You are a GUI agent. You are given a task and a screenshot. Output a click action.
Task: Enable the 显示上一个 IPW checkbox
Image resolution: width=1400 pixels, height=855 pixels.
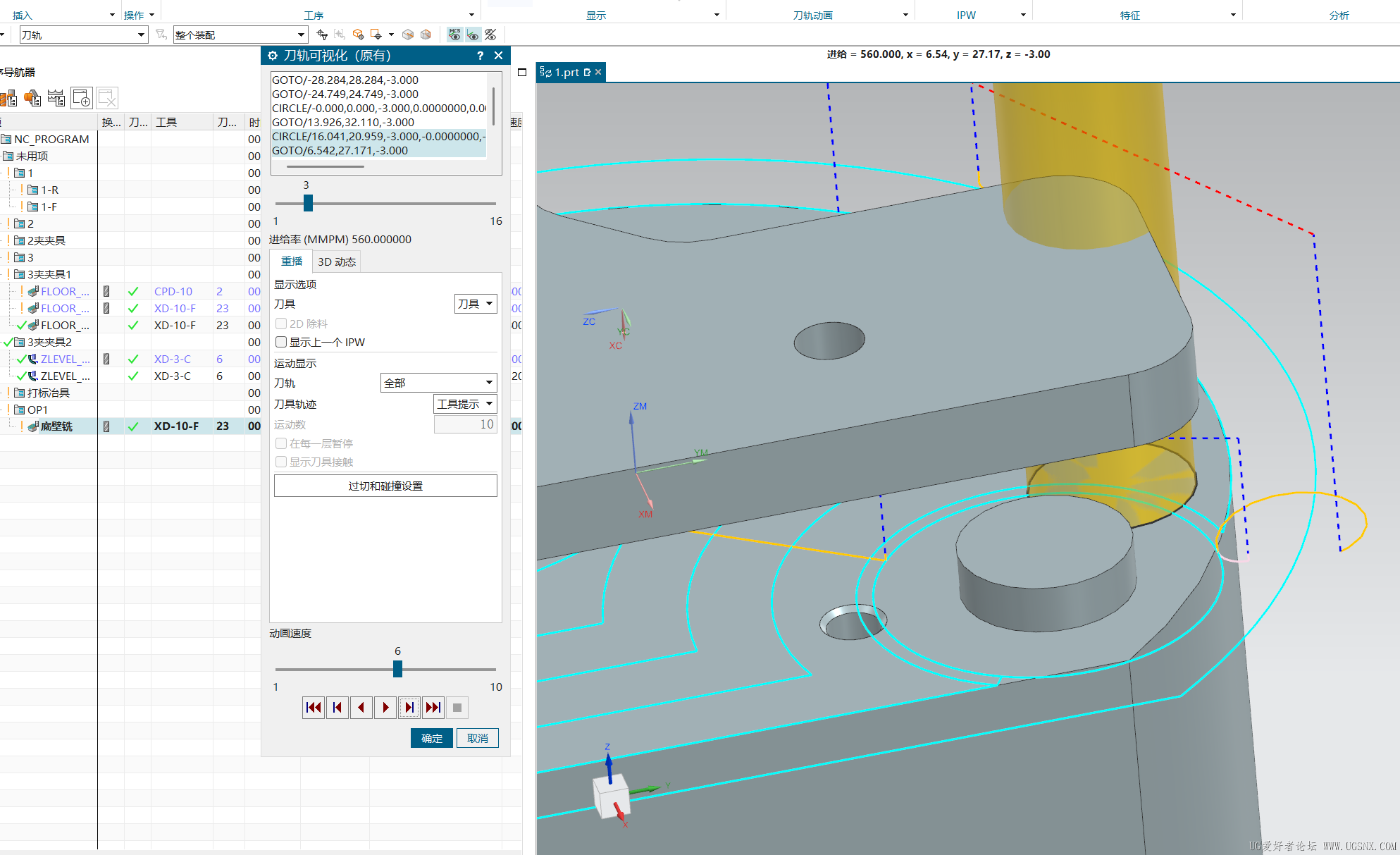(x=281, y=342)
